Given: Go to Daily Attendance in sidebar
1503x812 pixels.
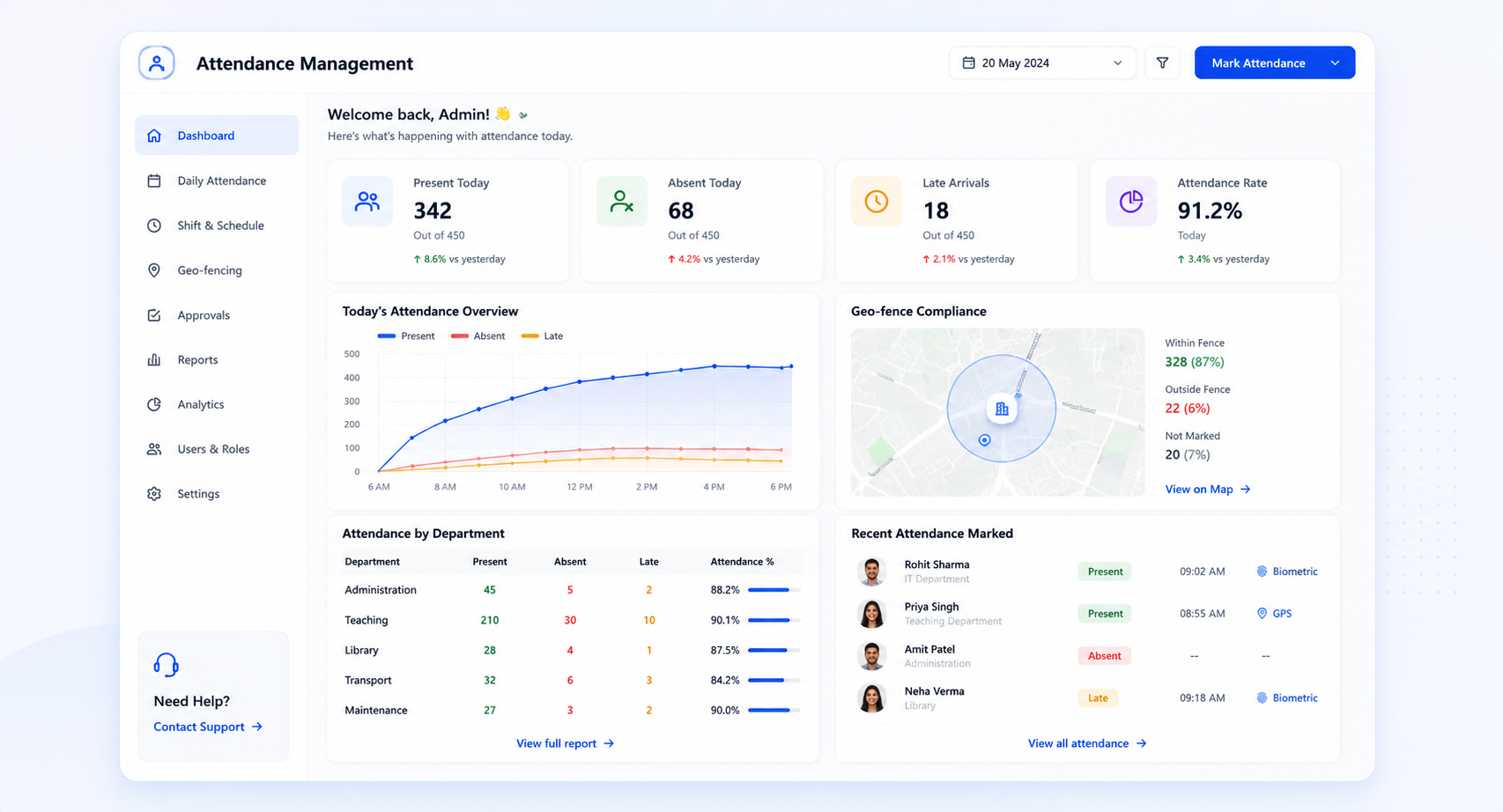Looking at the screenshot, I should pos(217,181).
